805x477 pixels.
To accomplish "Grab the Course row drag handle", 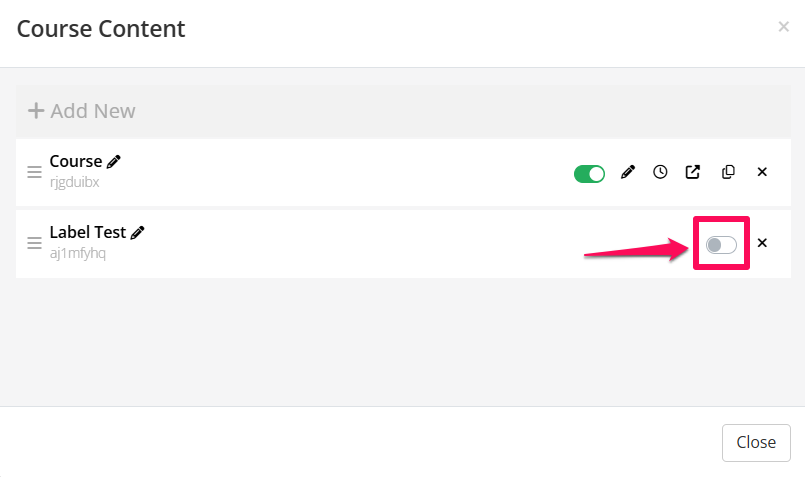I will 34,172.
